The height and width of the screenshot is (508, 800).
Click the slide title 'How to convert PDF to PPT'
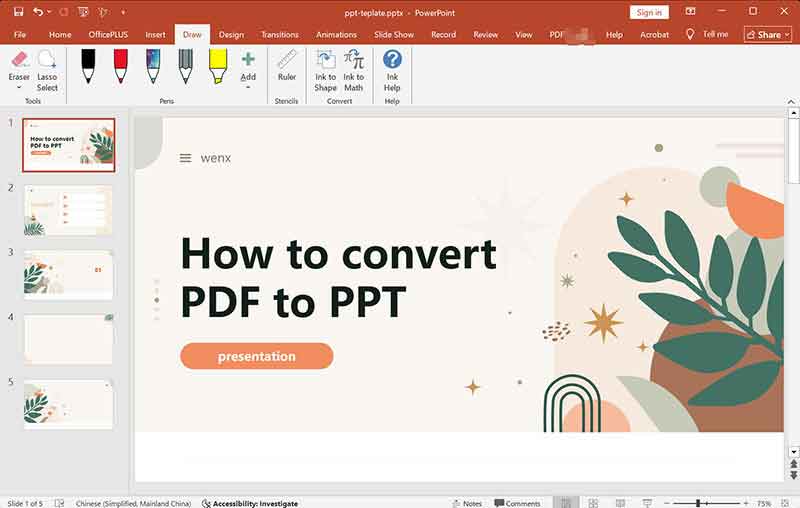(339, 278)
